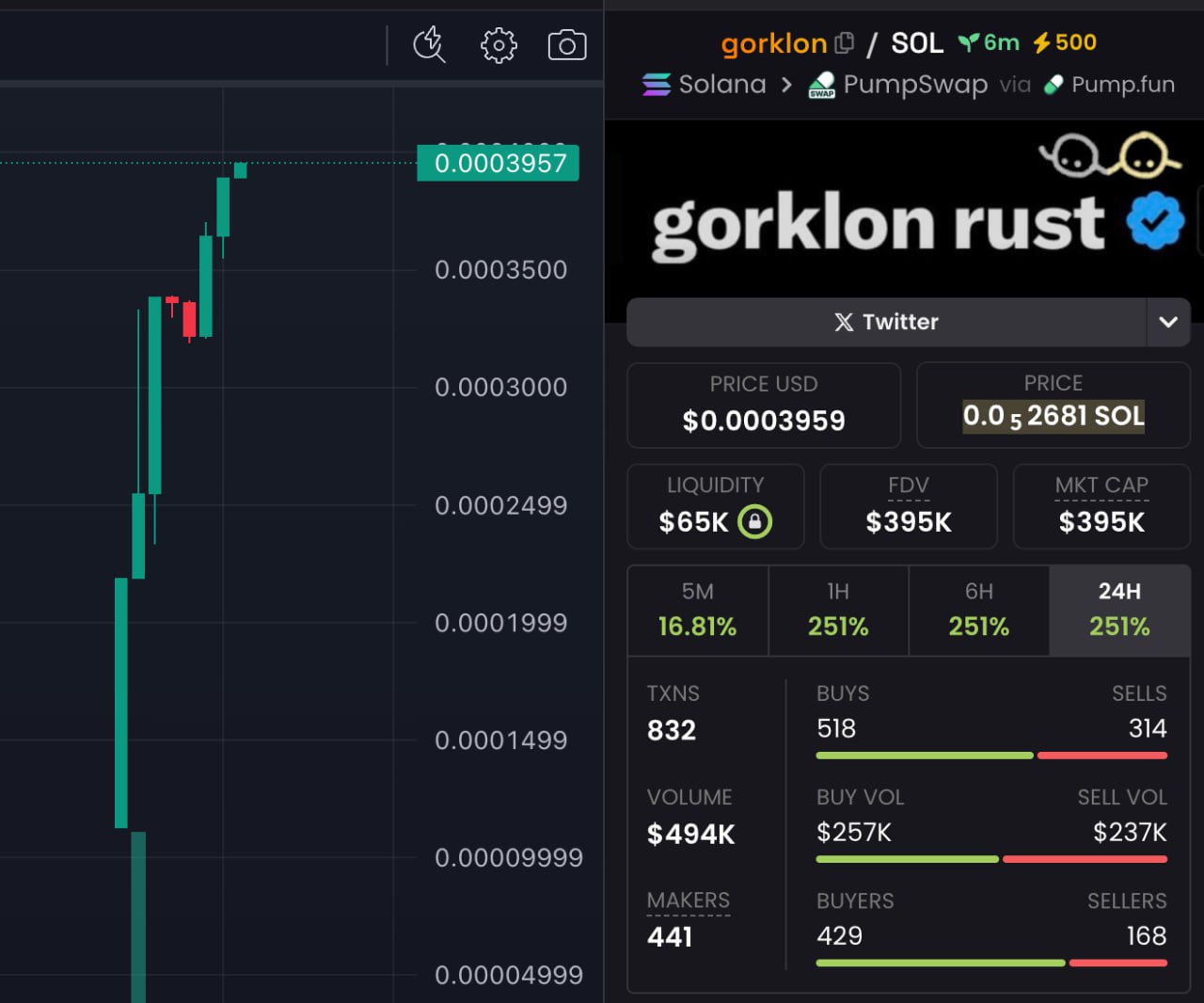Click the 0.0002499 price axis label

click(x=501, y=506)
